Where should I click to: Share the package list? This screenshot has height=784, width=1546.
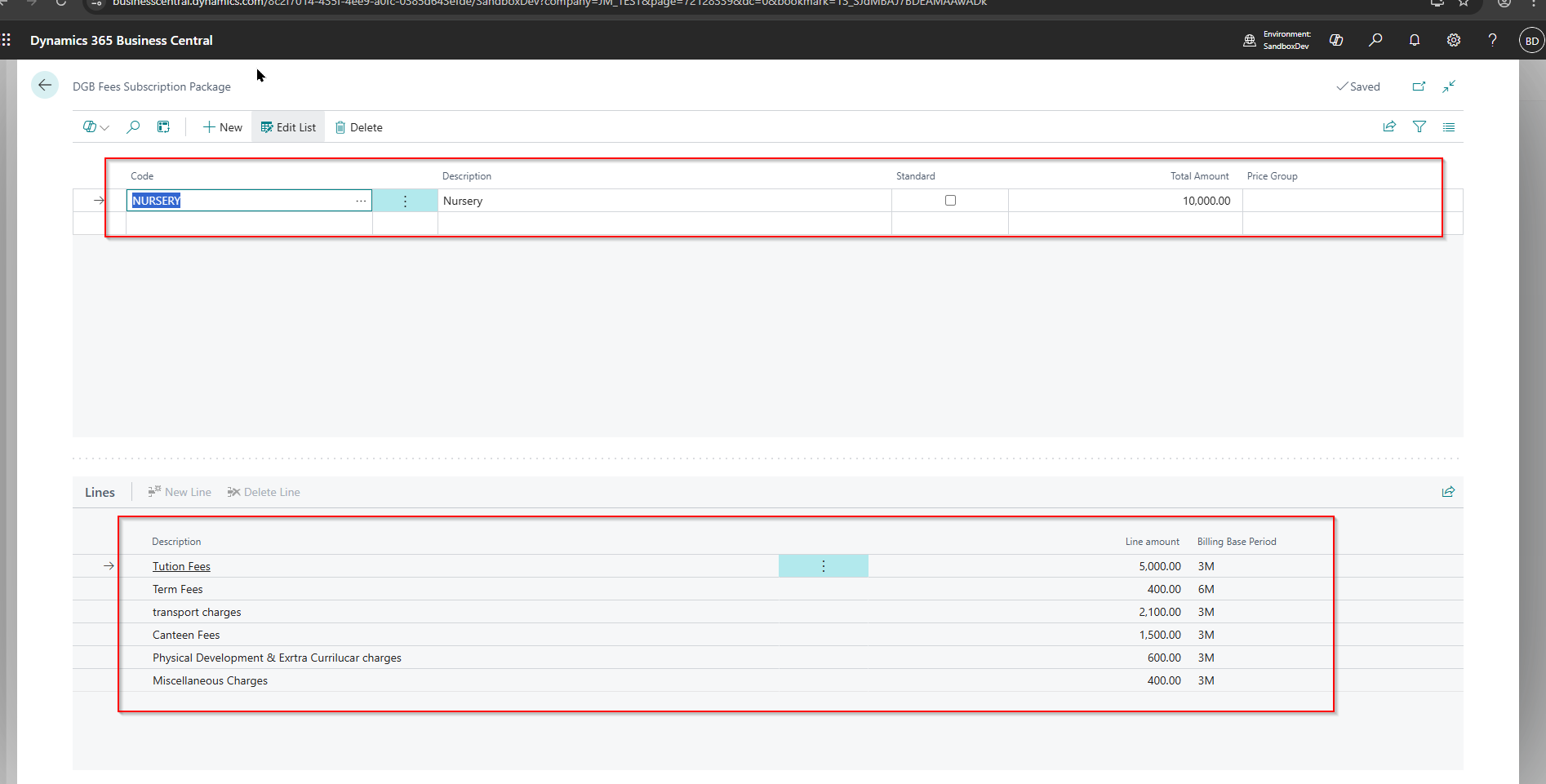(1389, 127)
